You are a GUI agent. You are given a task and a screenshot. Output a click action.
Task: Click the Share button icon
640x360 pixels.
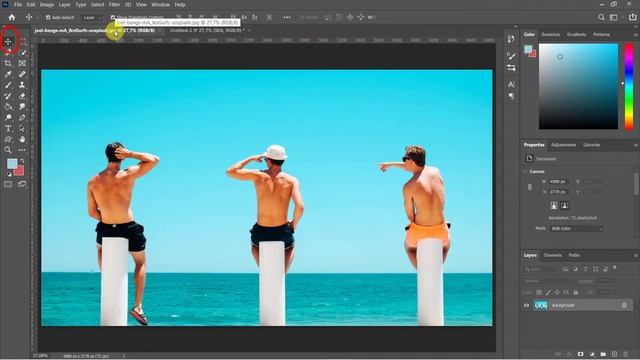click(632, 17)
